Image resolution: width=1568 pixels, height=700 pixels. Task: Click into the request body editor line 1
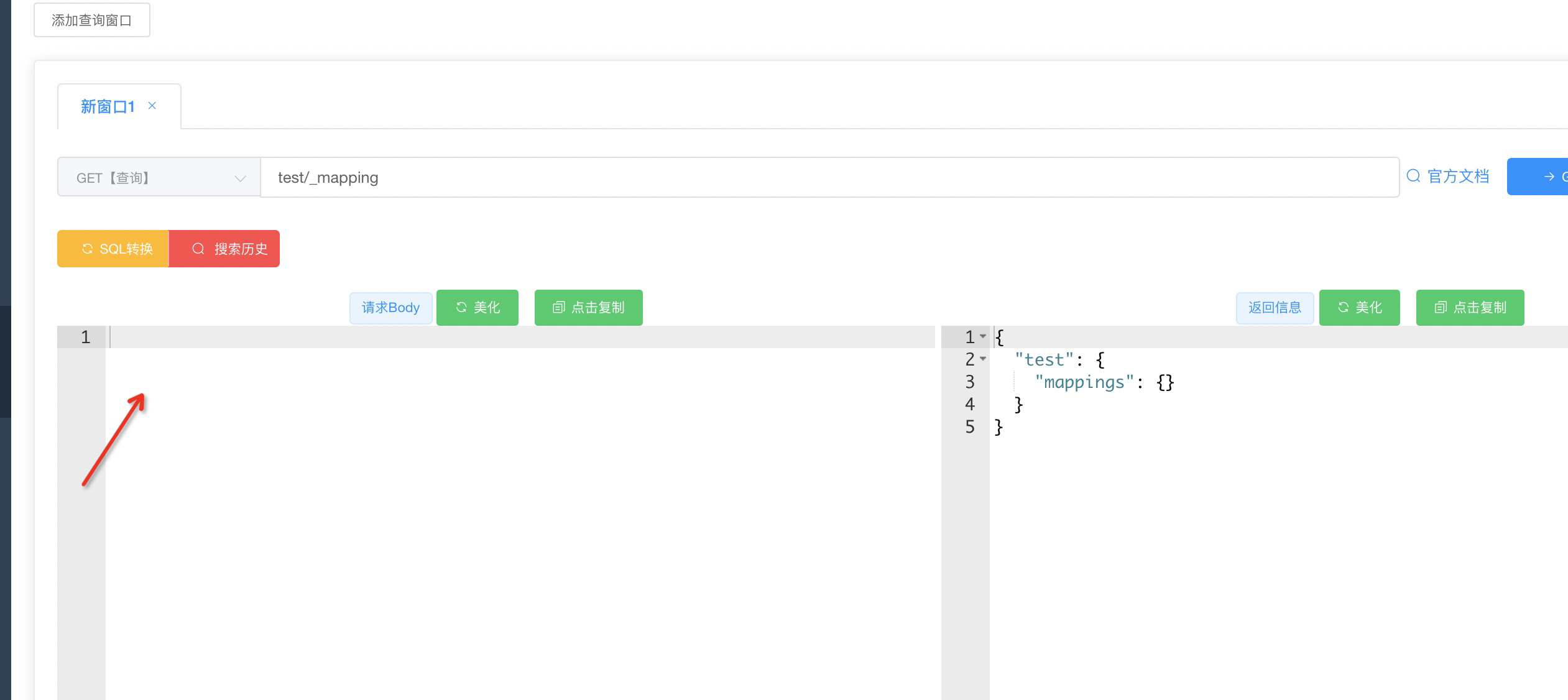[497, 337]
